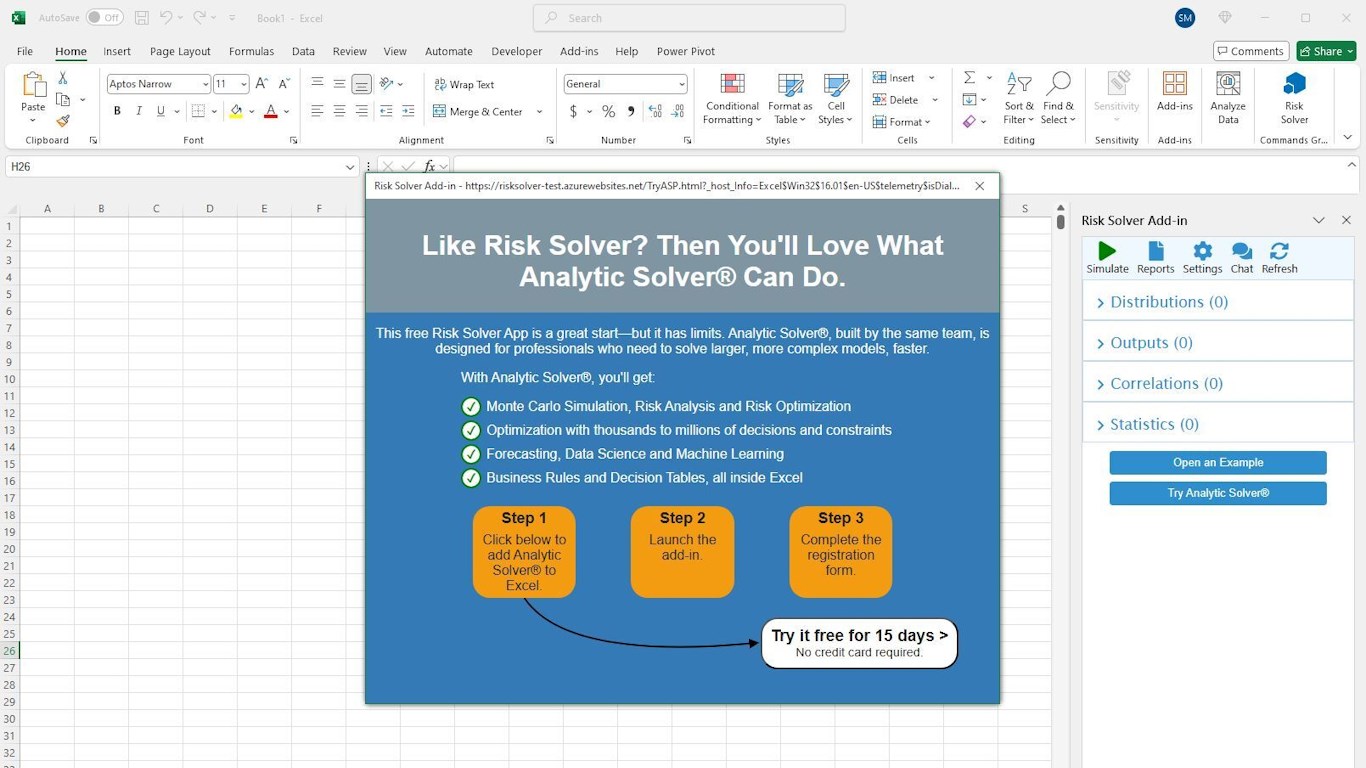Click the Paste clipboard icon
The image size is (1366, 768).
[x=33, y=85]
